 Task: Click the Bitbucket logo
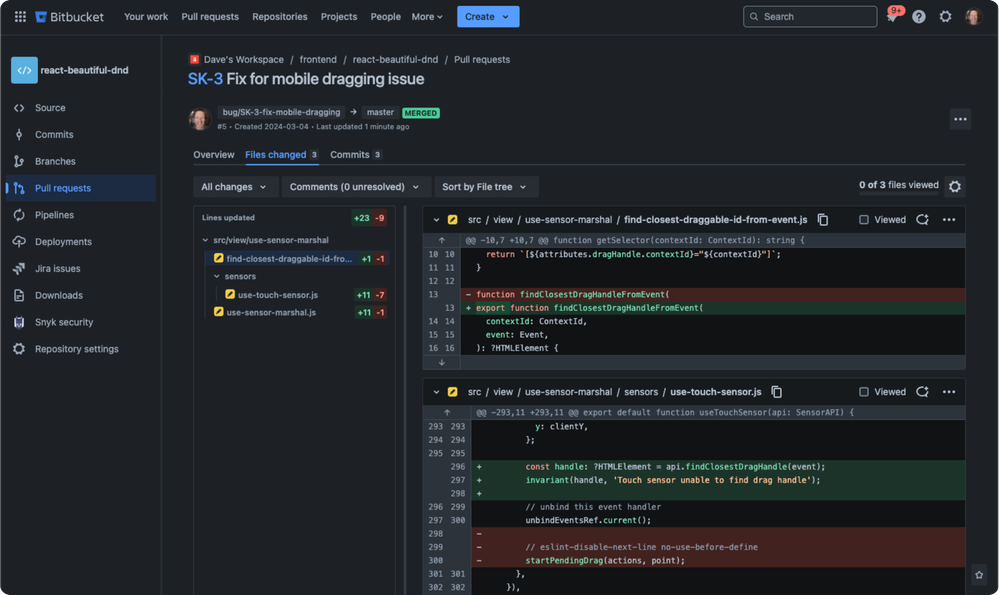[69, 17]
